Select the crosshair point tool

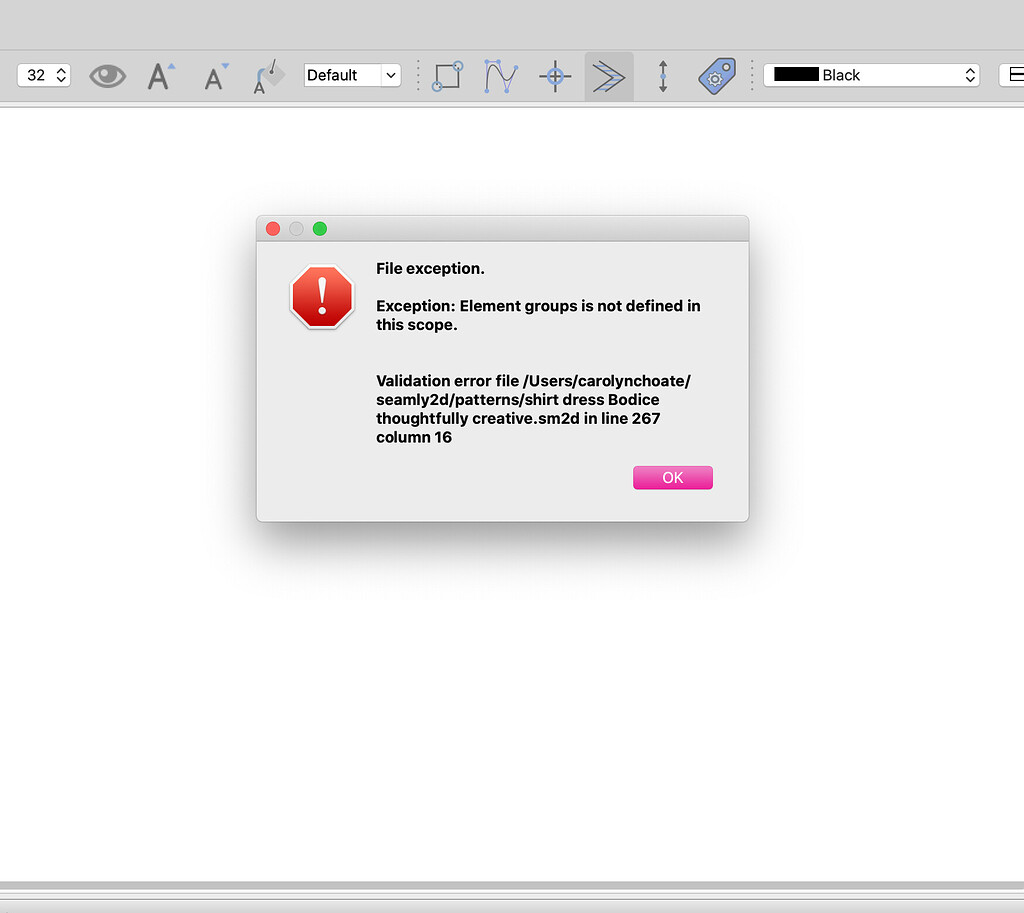point(555,75)
